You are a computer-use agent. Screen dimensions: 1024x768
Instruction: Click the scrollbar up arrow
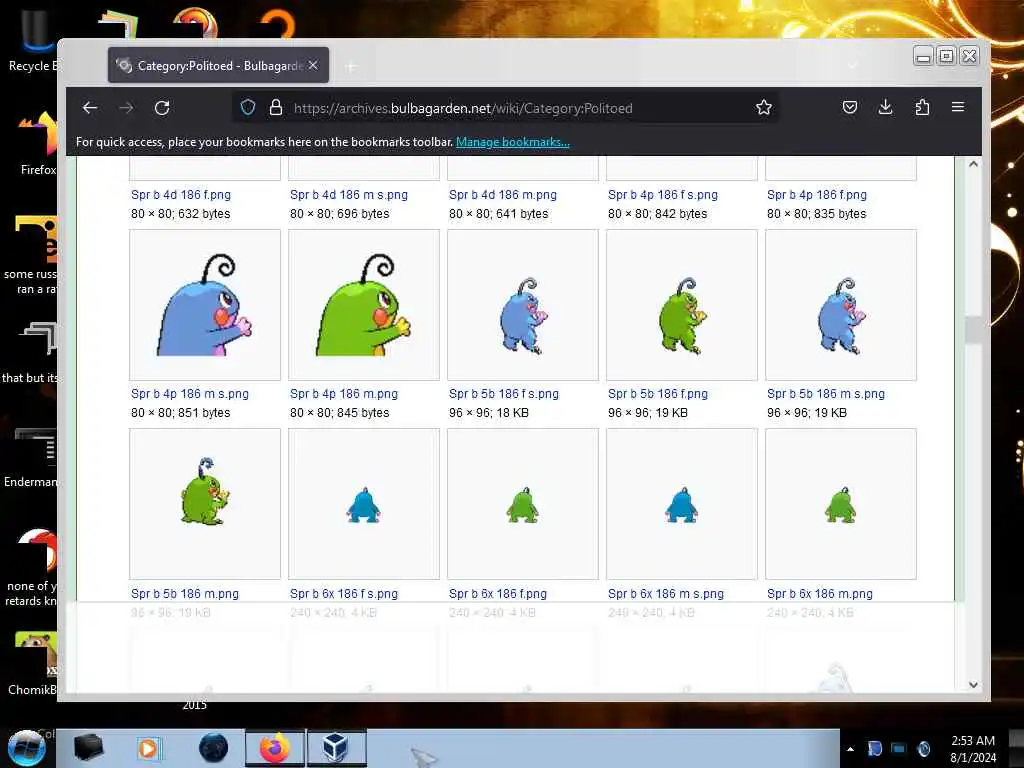973,164
